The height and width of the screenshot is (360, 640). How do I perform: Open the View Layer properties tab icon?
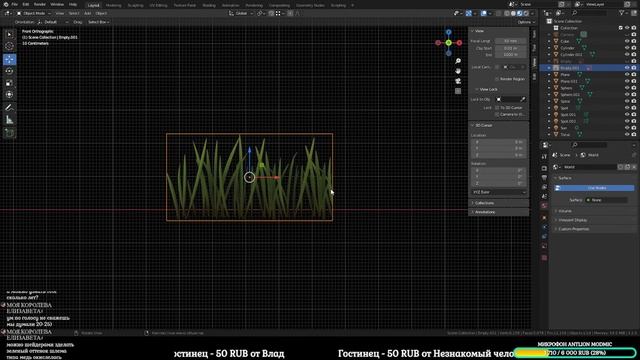544,187
